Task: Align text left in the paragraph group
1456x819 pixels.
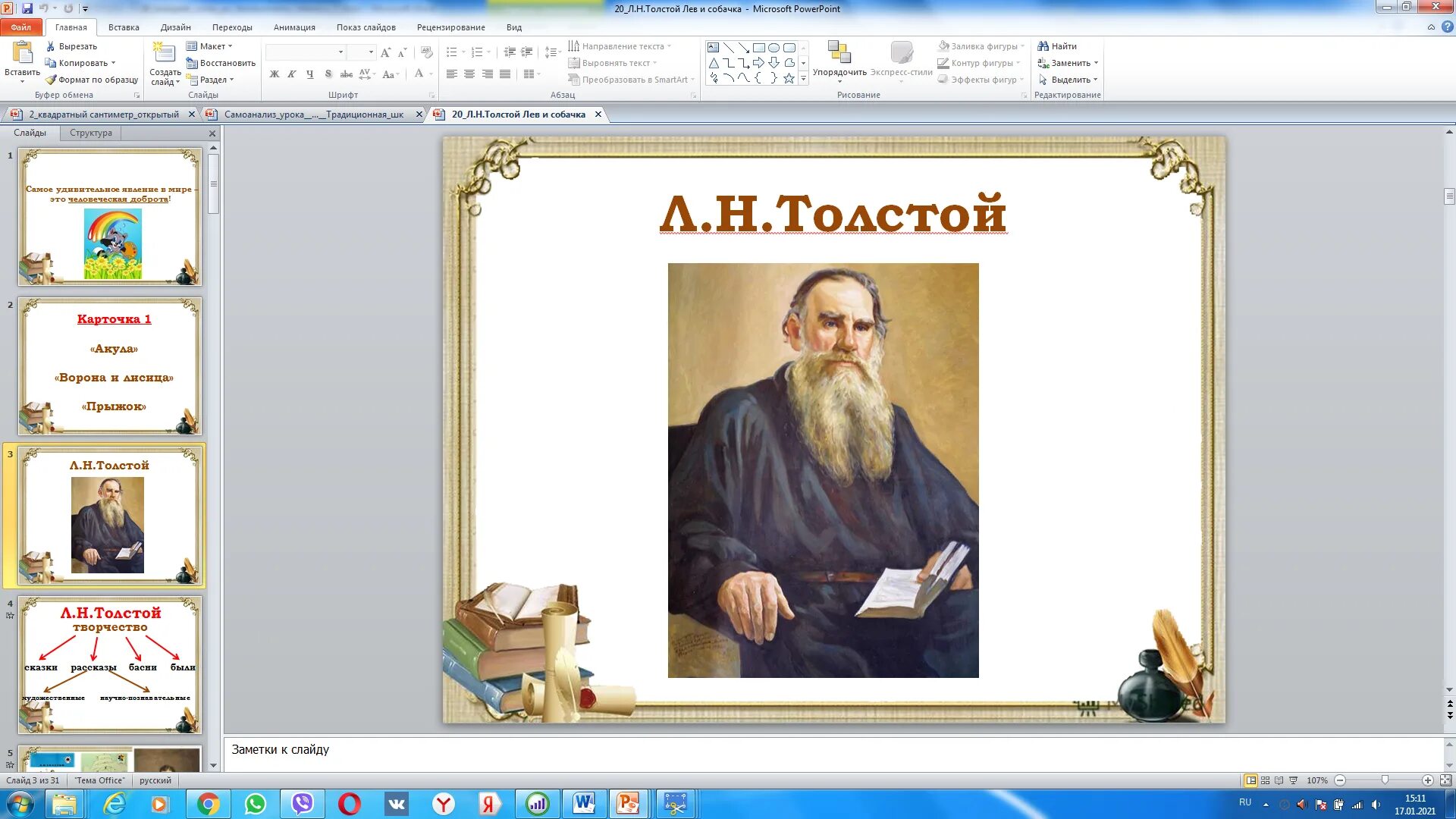Action: pos(452,74)
